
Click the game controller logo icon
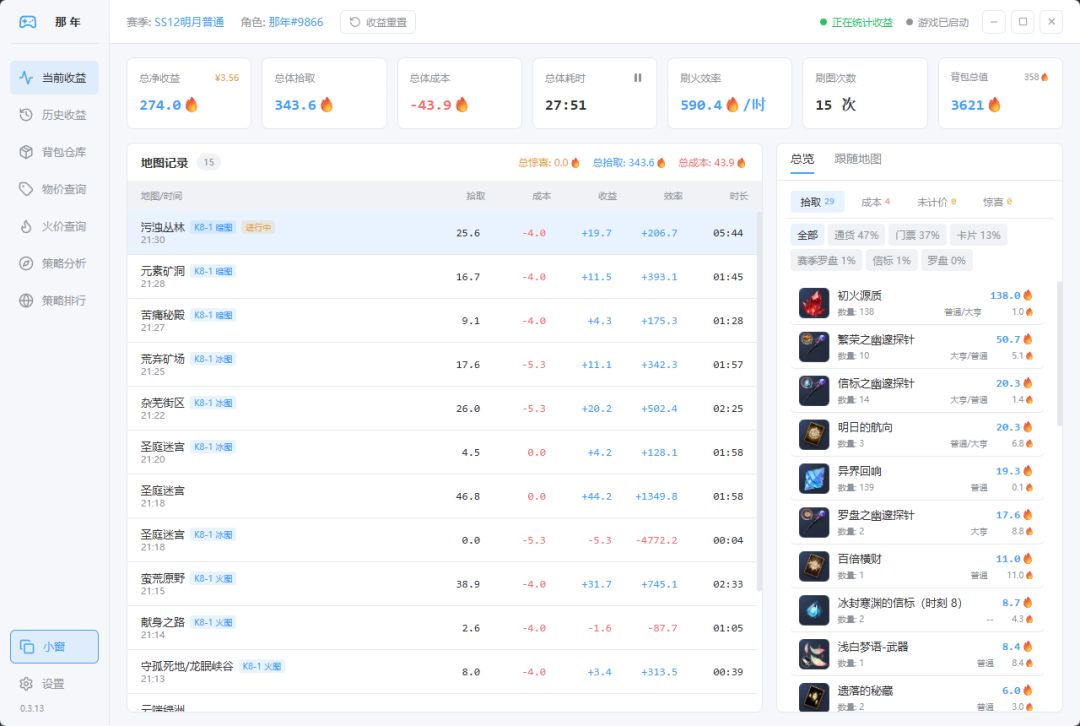click(x=28, y=22)
